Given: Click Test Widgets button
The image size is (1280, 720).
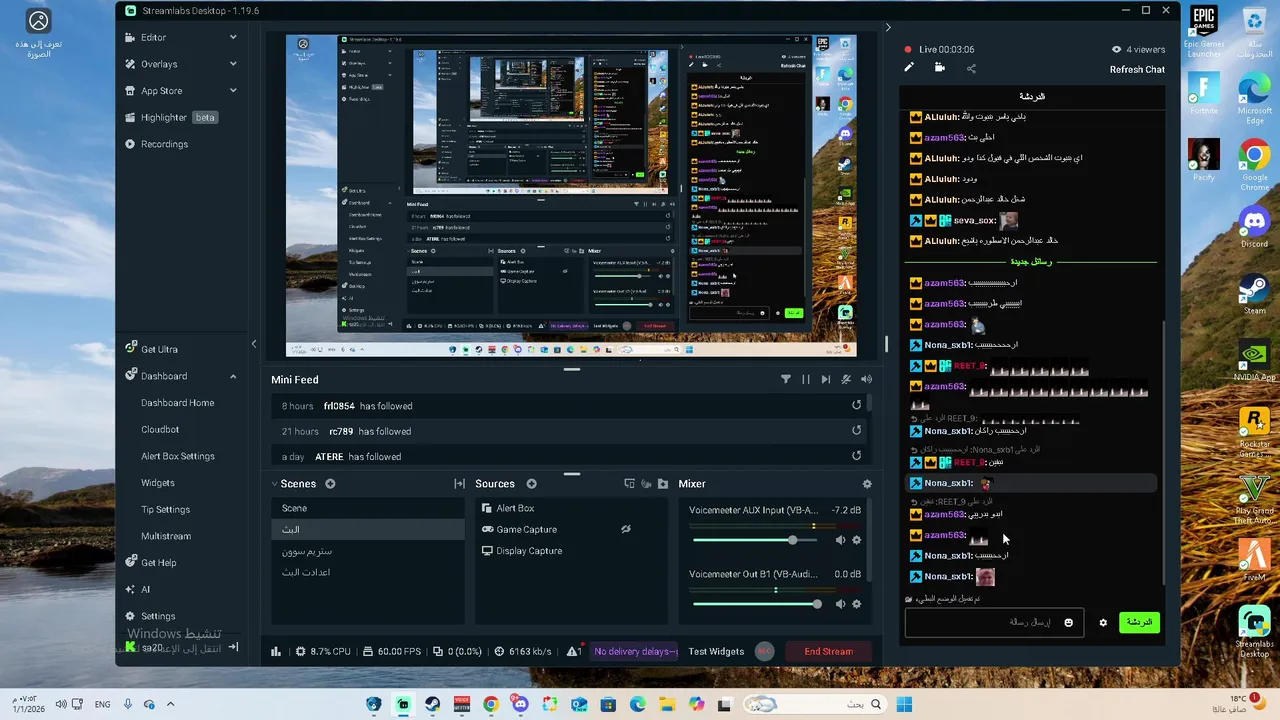Looking at the screenshot, I should 716,651.
